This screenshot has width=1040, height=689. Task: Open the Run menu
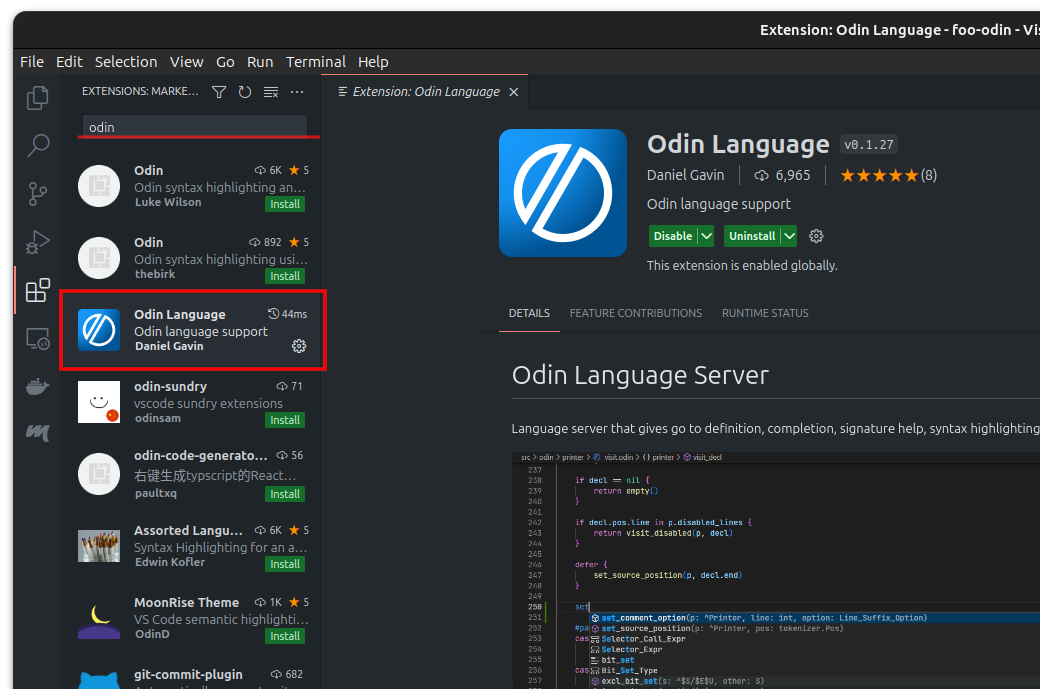[260, 62]
